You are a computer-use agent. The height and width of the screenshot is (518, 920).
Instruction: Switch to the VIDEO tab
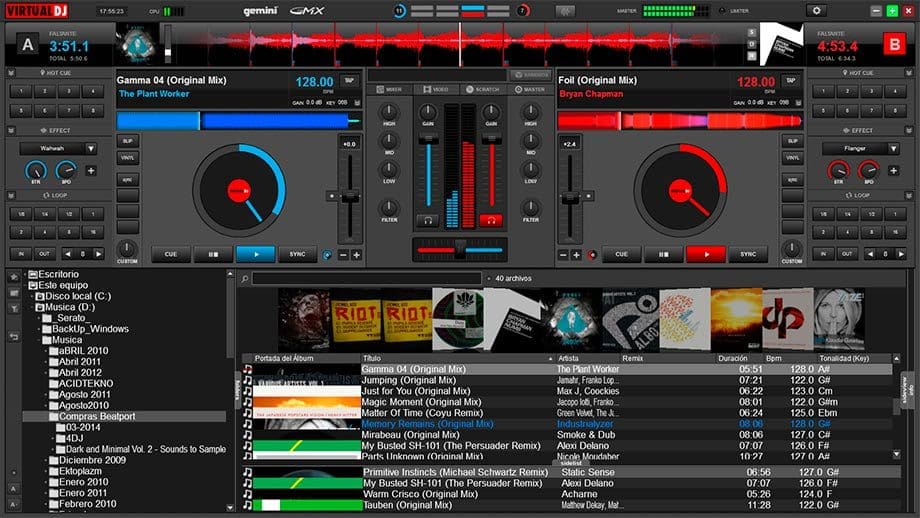pos(436,90)
